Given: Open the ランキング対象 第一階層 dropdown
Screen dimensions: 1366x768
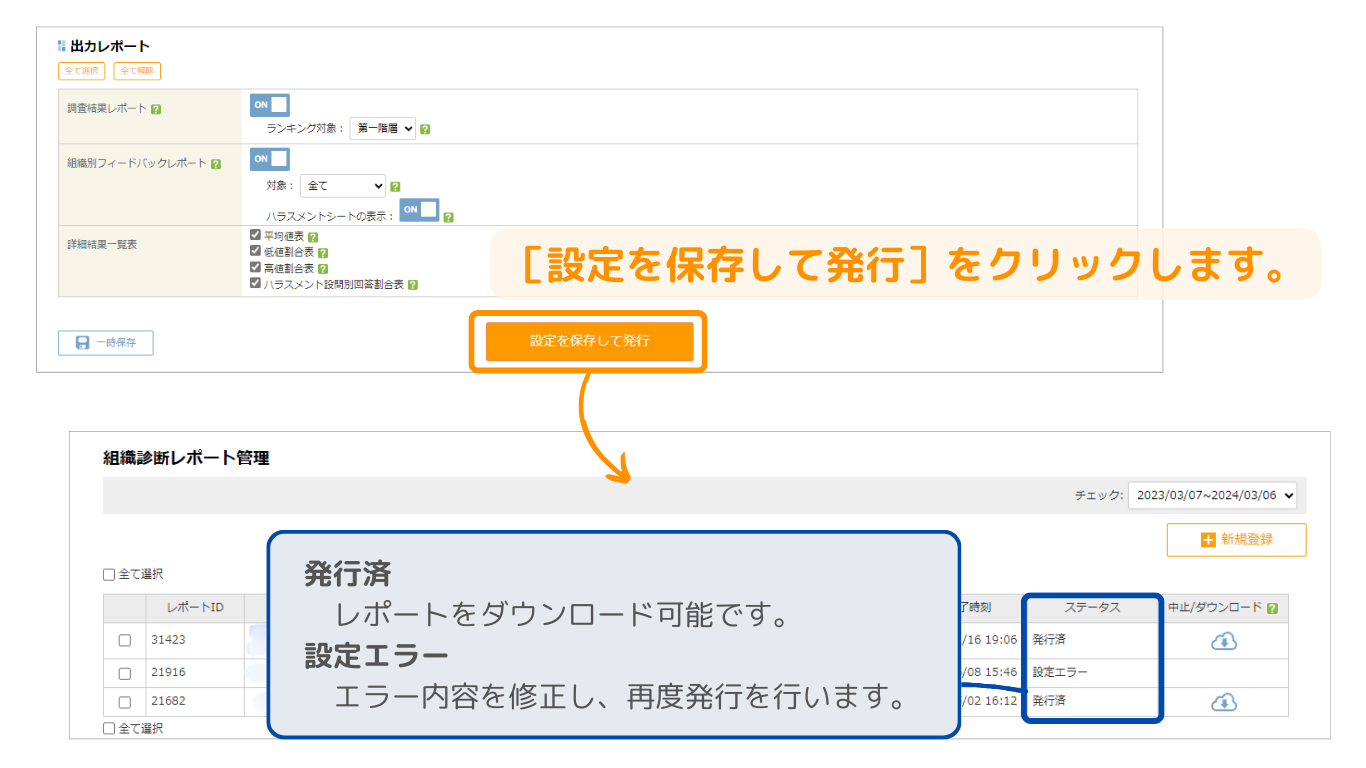Looking at the screenshot, I should 382,129.
